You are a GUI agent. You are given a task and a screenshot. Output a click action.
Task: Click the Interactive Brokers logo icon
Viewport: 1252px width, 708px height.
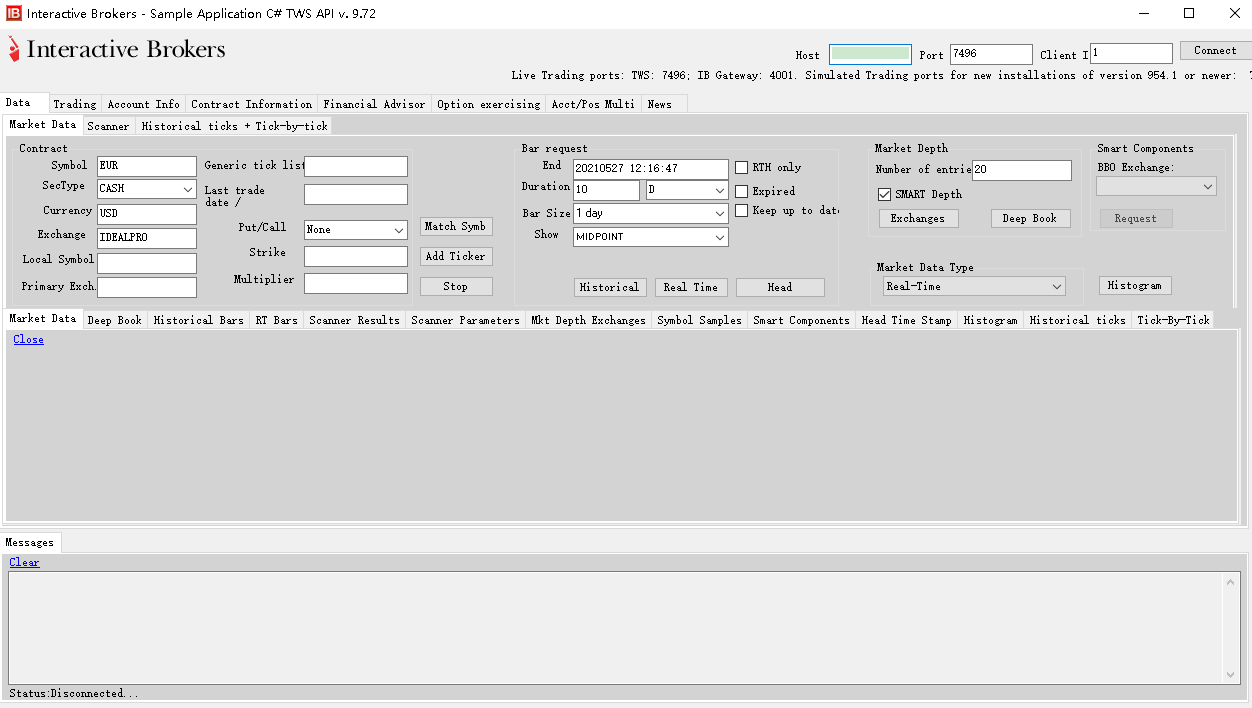[x=13, y=49]
